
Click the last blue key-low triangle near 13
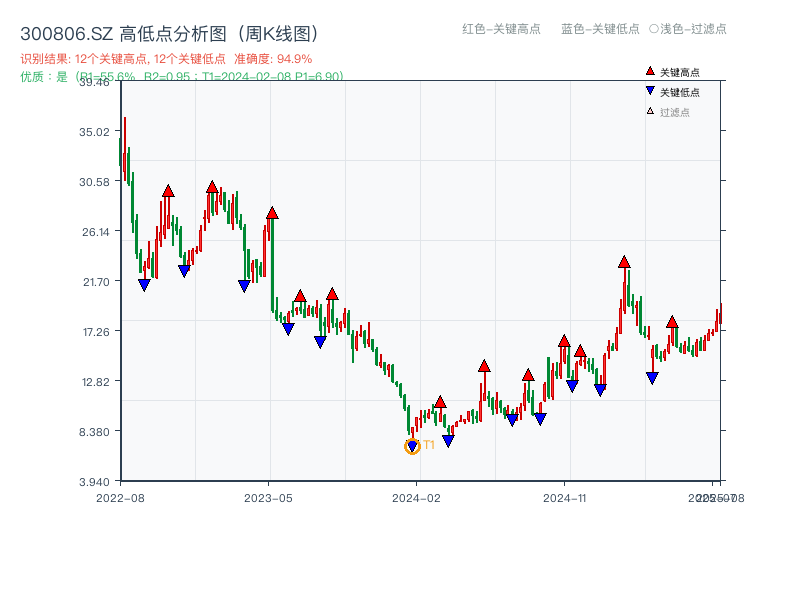tap(652, 378)
